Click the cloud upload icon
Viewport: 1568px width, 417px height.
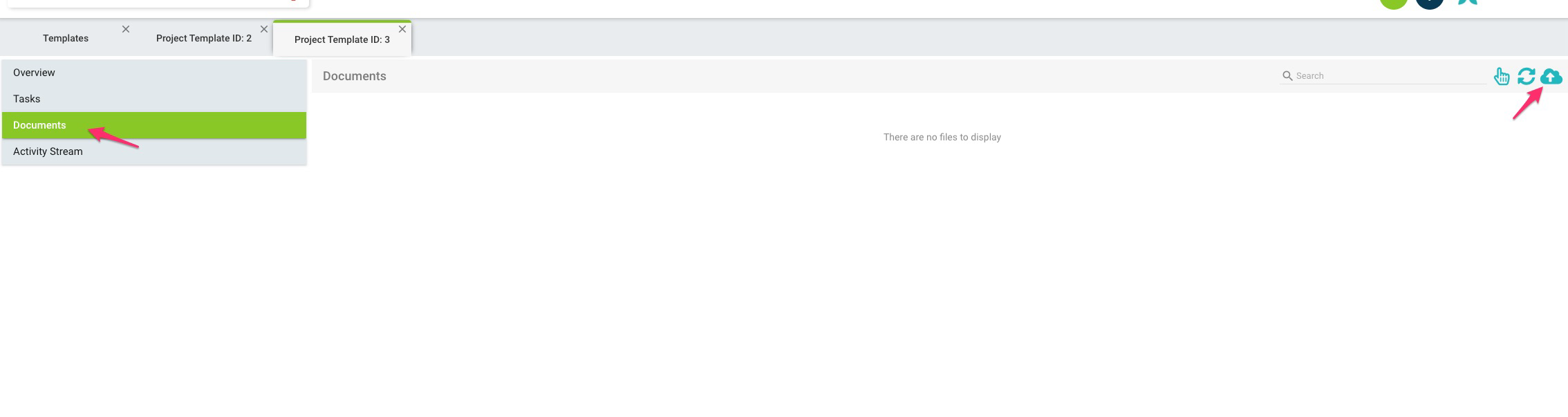coord(1551,76)
